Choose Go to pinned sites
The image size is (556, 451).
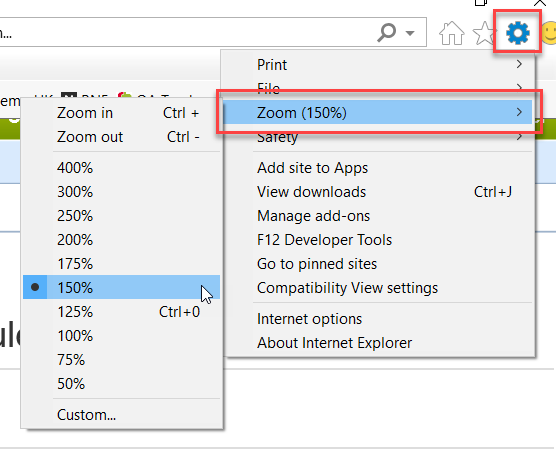coord(377,264)
